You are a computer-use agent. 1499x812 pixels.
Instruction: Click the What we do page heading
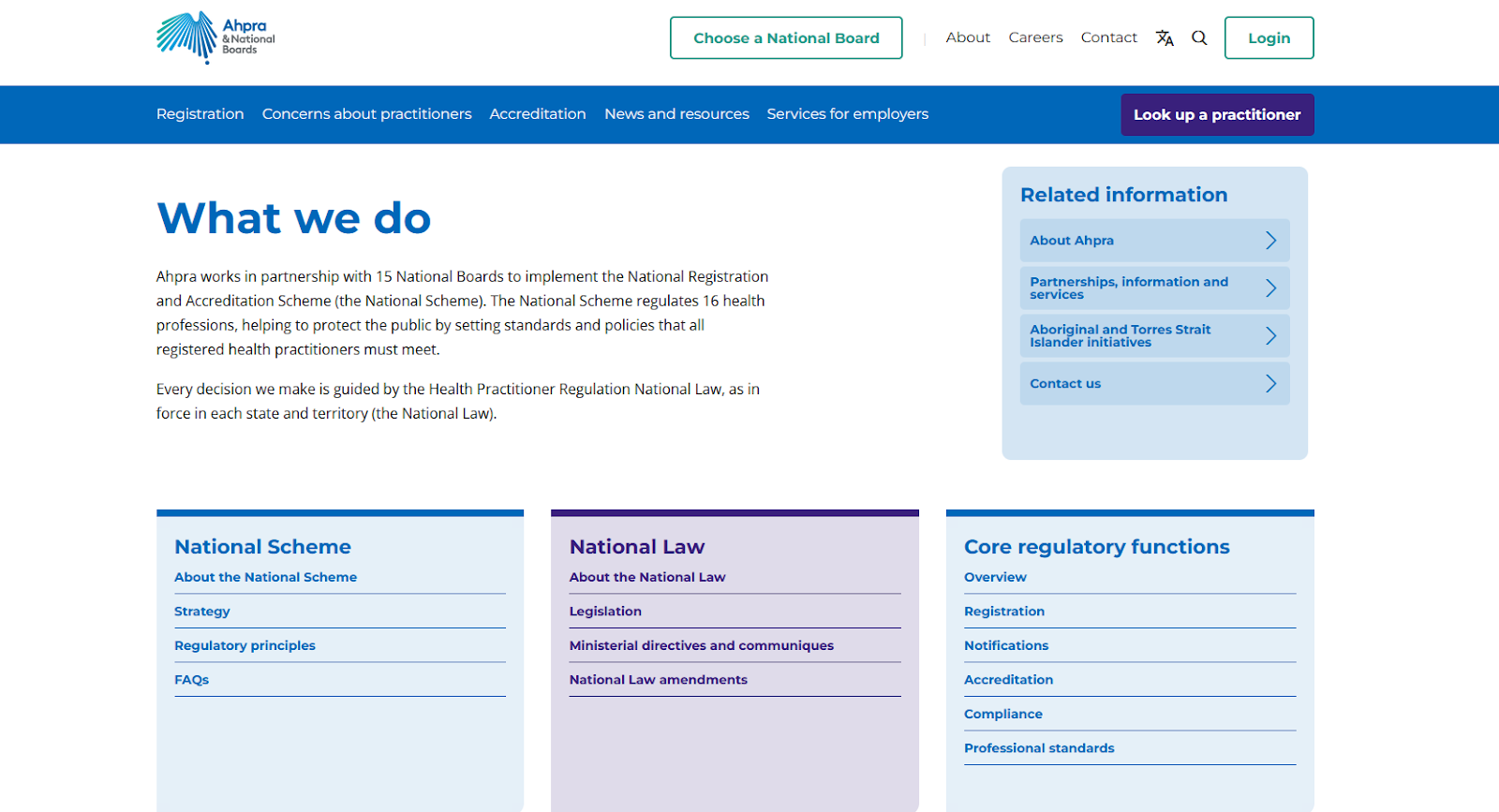[x=294, y=218]
